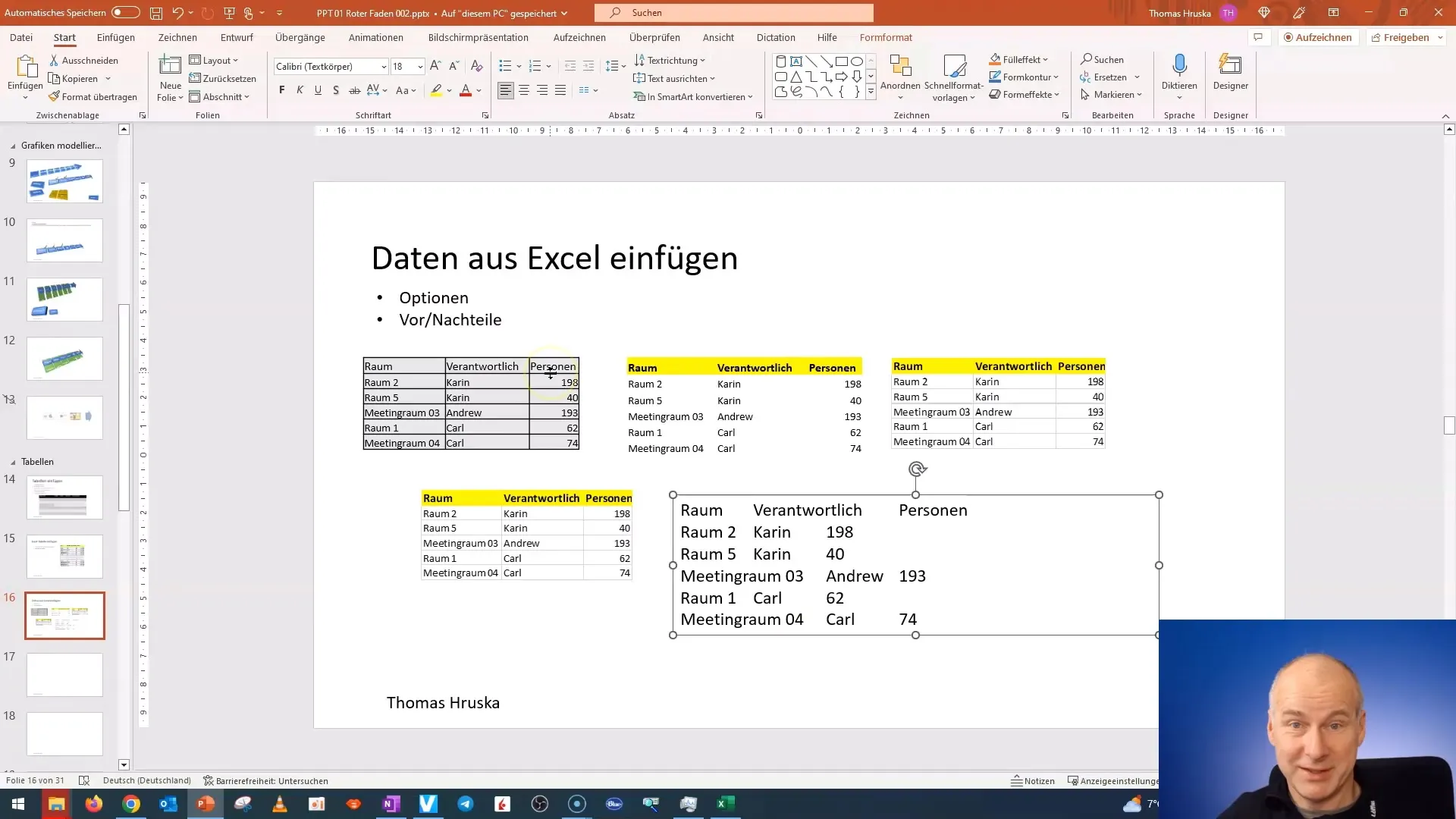
Task: Open the Einfügen ribbon tab
Action: [116, 37]
